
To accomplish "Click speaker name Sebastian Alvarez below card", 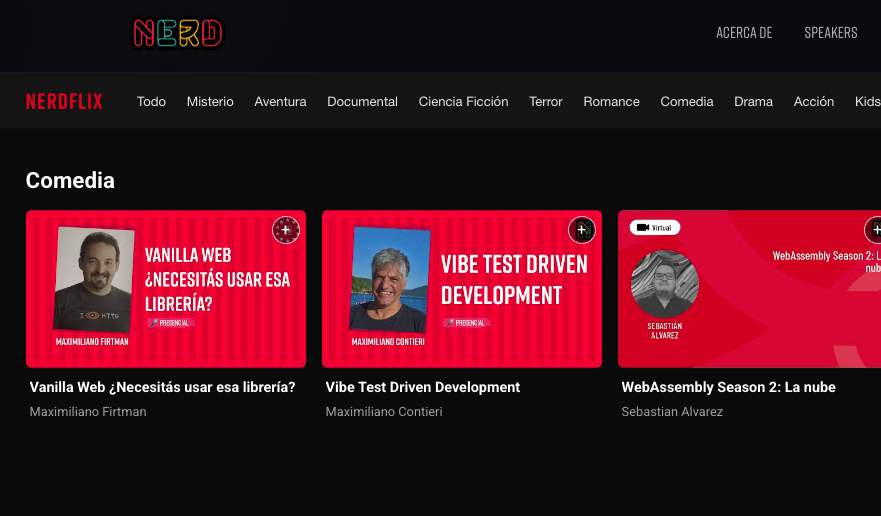I will click(672, 411).
